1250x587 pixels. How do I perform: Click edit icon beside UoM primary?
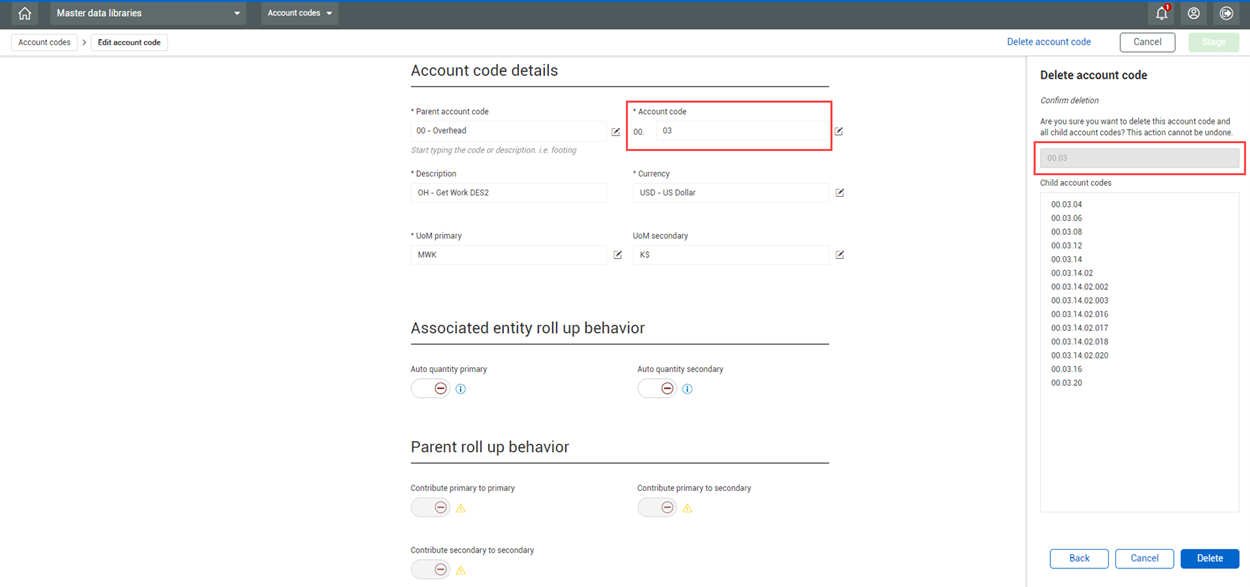[x=617, y=255]
